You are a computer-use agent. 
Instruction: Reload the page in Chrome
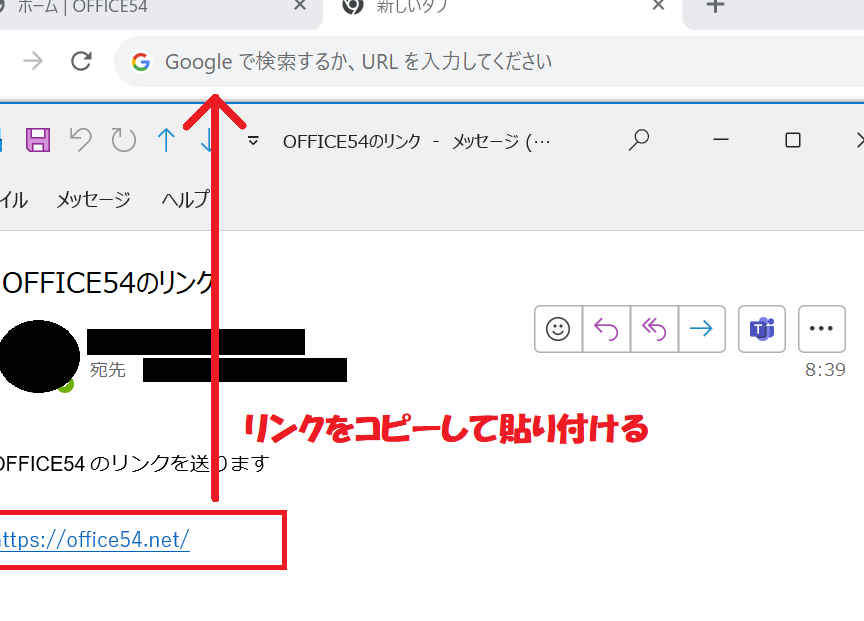81,62
